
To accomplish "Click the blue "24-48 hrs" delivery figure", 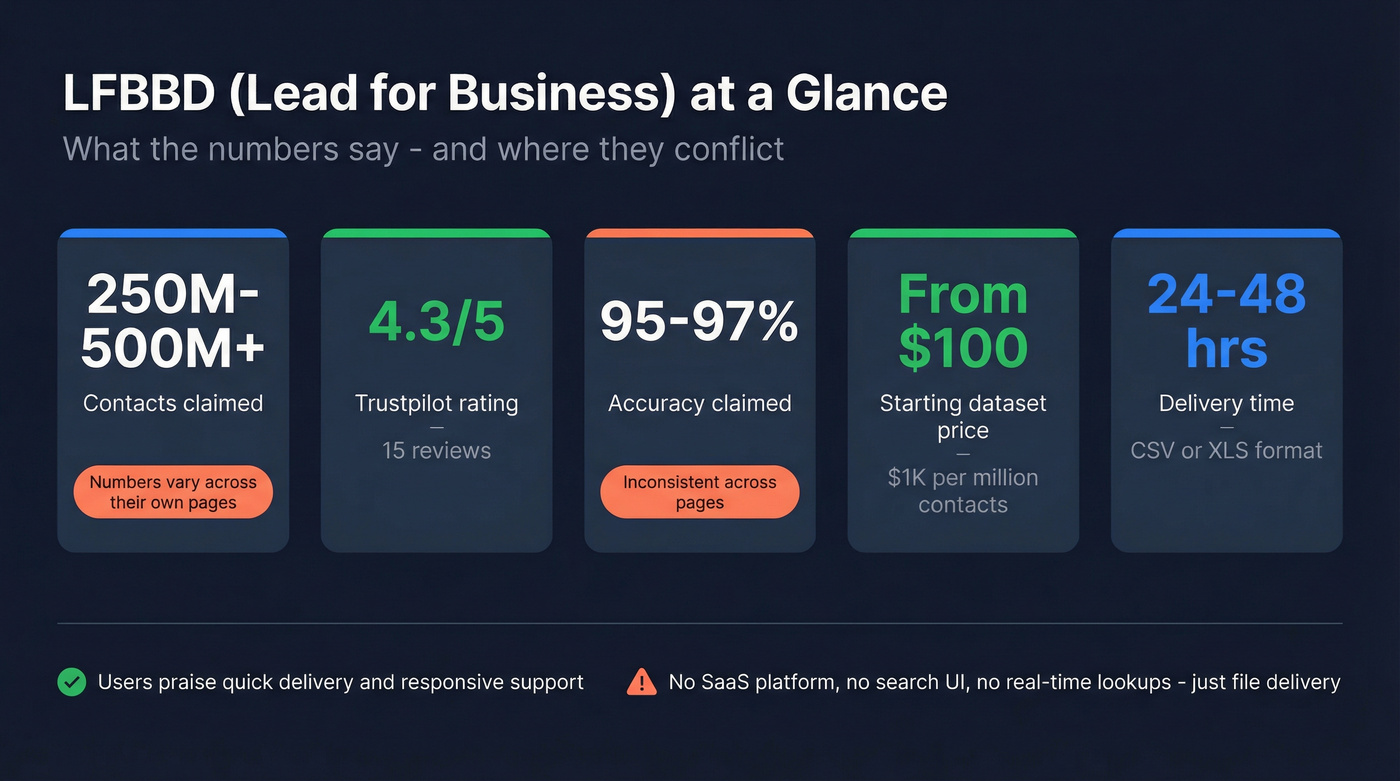I will point(1226,321).
